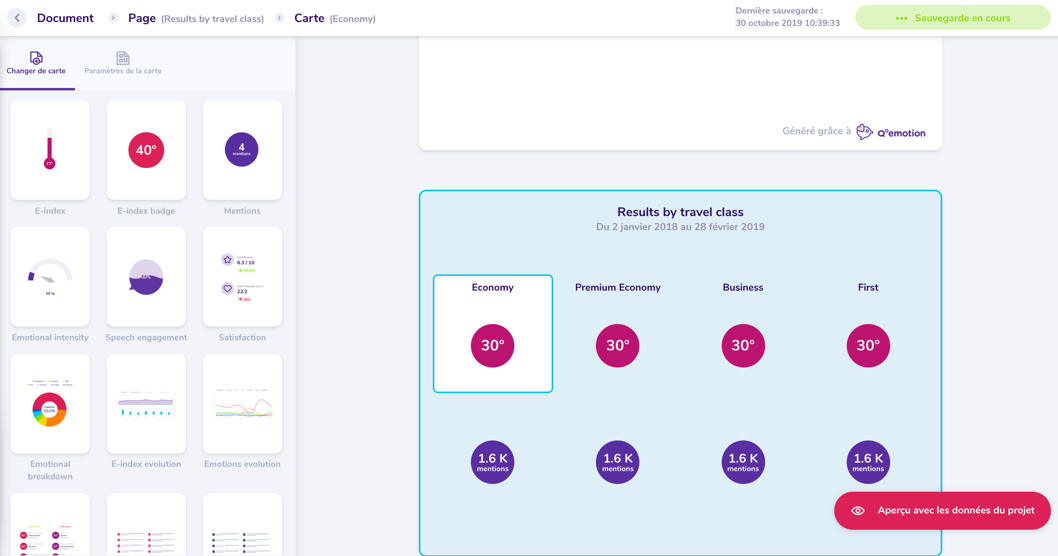Click the First column heading

(868, 287)
